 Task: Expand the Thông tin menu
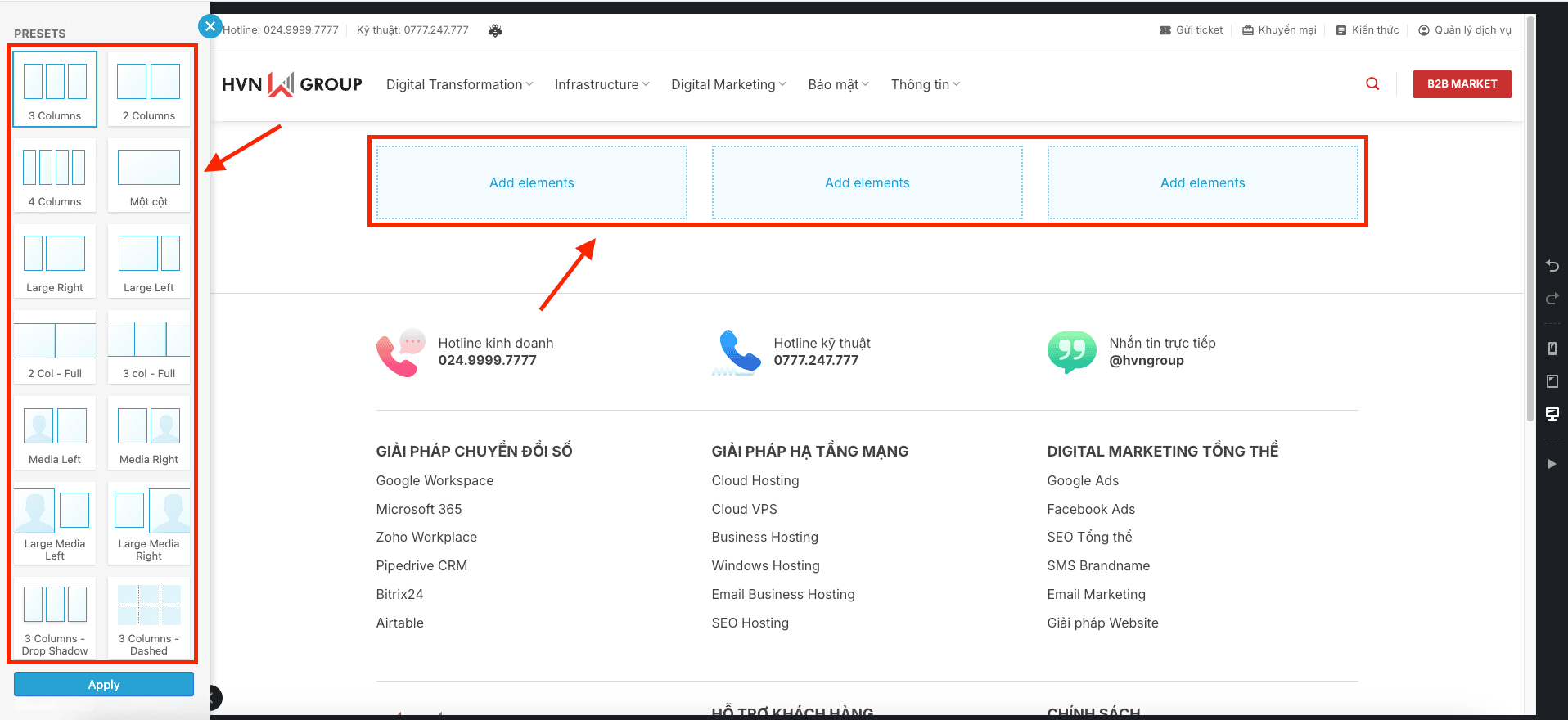[x=925, y=85]
